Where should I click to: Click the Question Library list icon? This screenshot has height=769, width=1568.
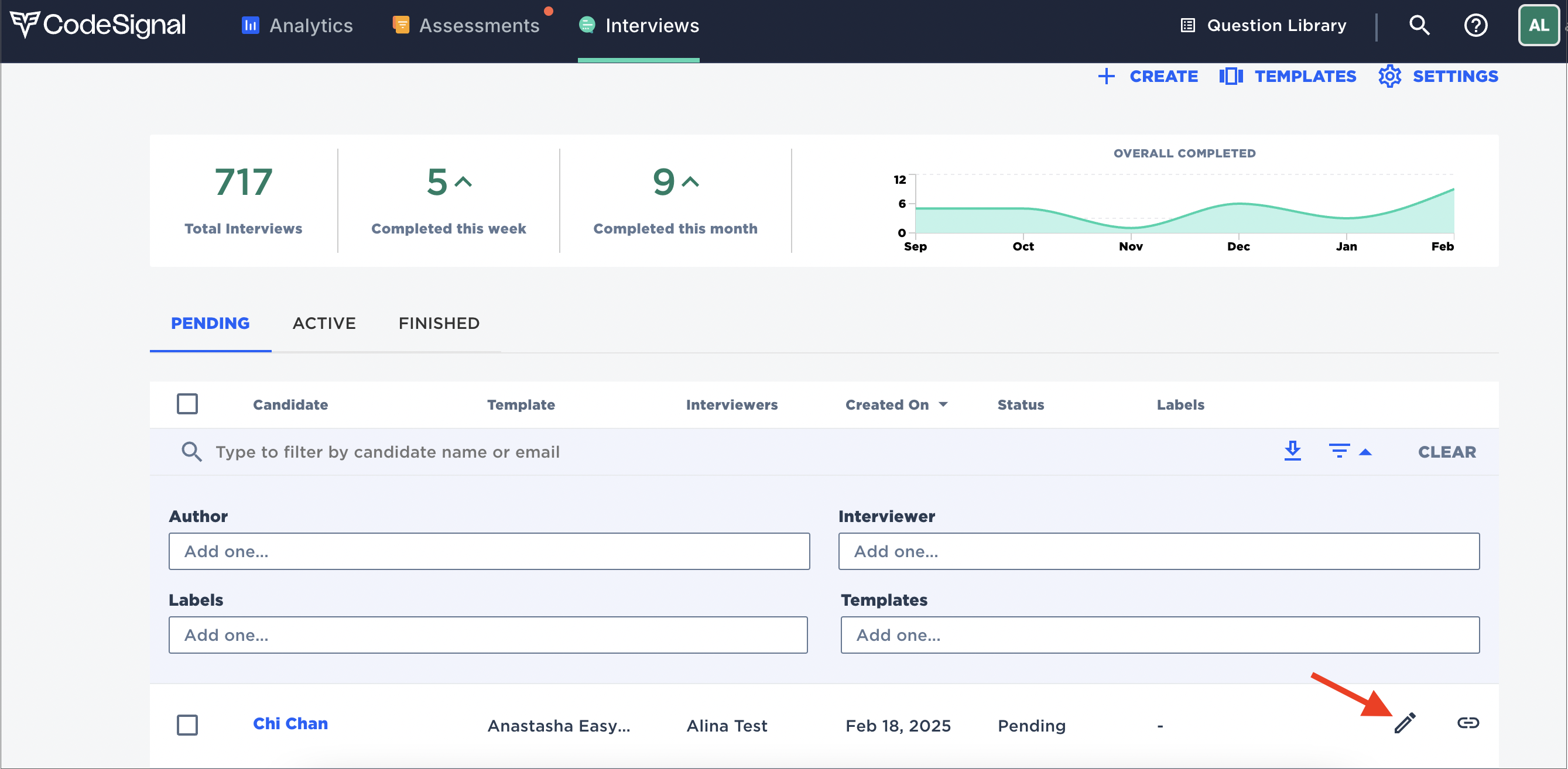click(x=1187, y=25)
